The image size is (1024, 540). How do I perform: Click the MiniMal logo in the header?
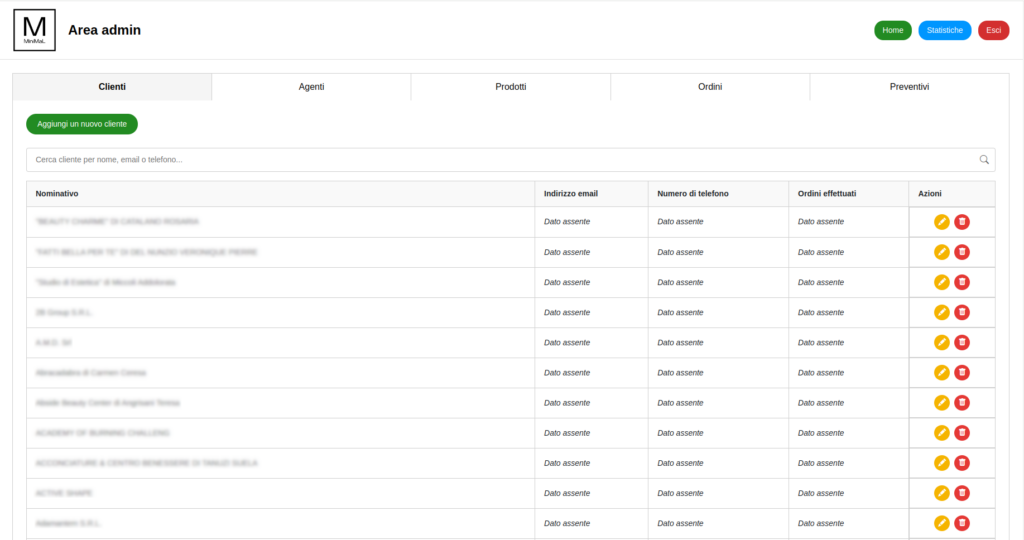click(34, 30)
